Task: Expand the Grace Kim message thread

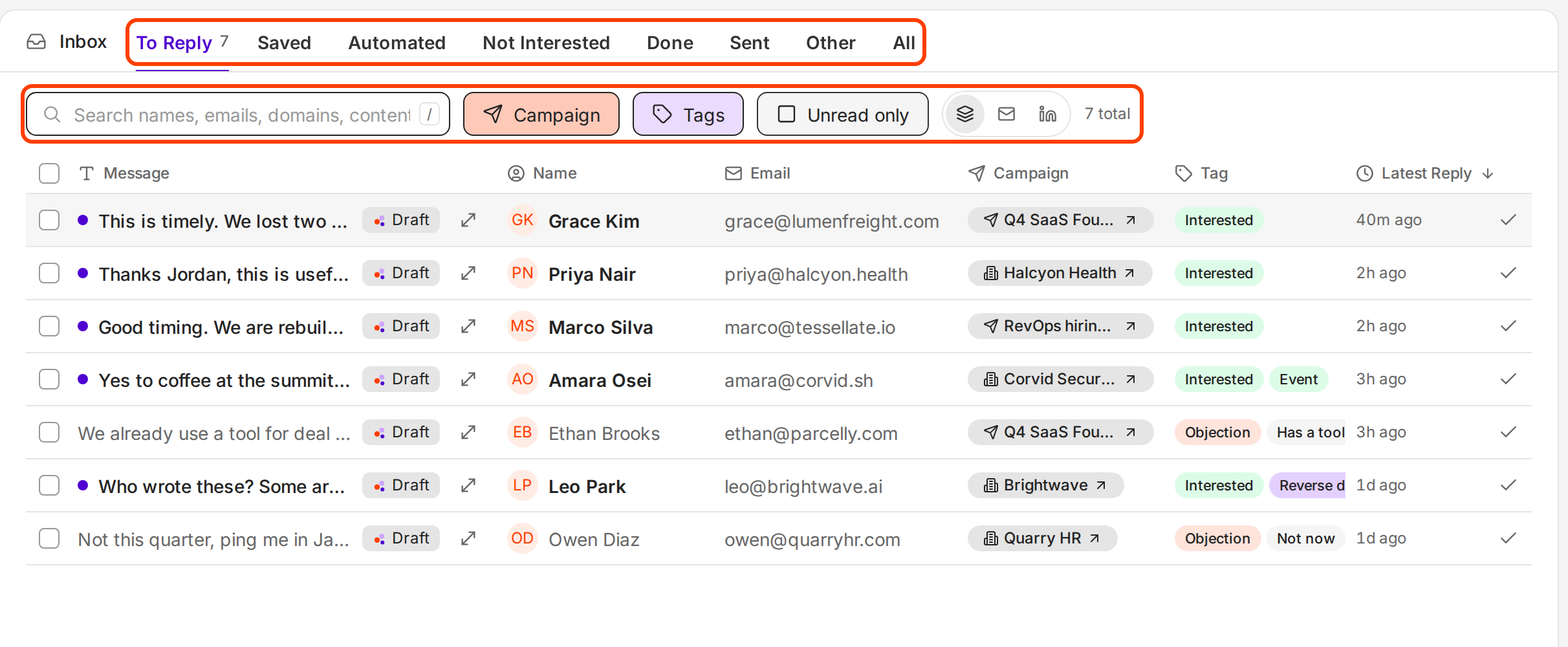Action: [x=468, y=221]
